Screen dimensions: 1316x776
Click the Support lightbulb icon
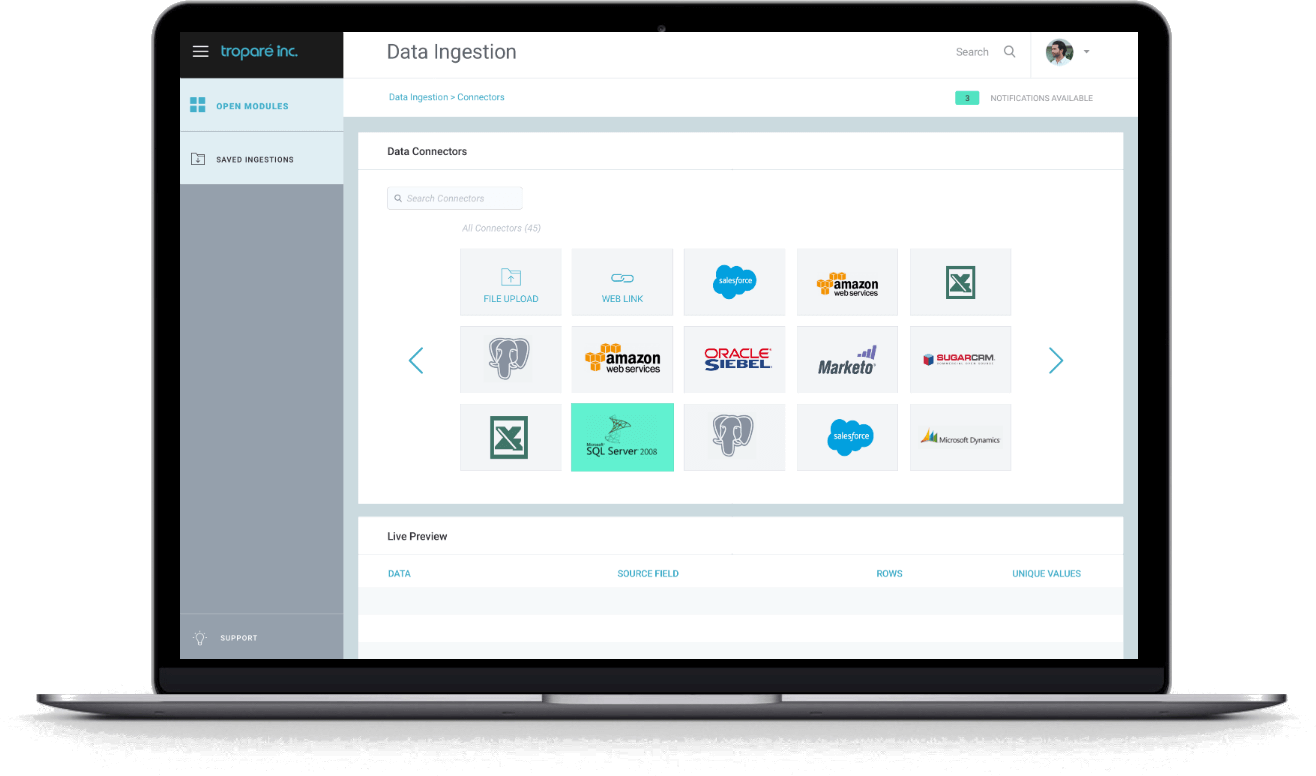199,637
